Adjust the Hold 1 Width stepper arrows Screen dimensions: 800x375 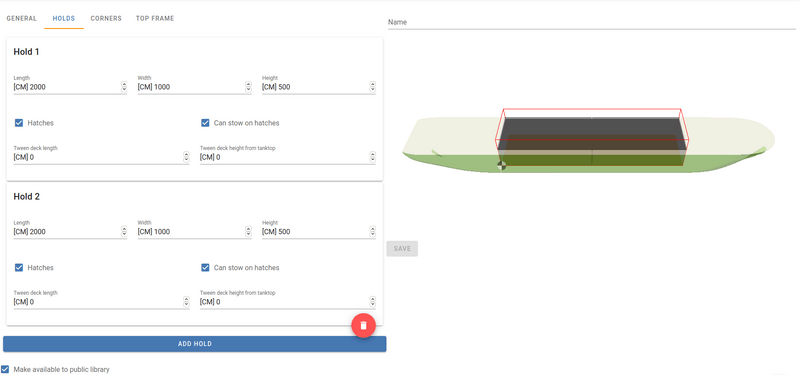pyautogui.click(x=248, y=87)
